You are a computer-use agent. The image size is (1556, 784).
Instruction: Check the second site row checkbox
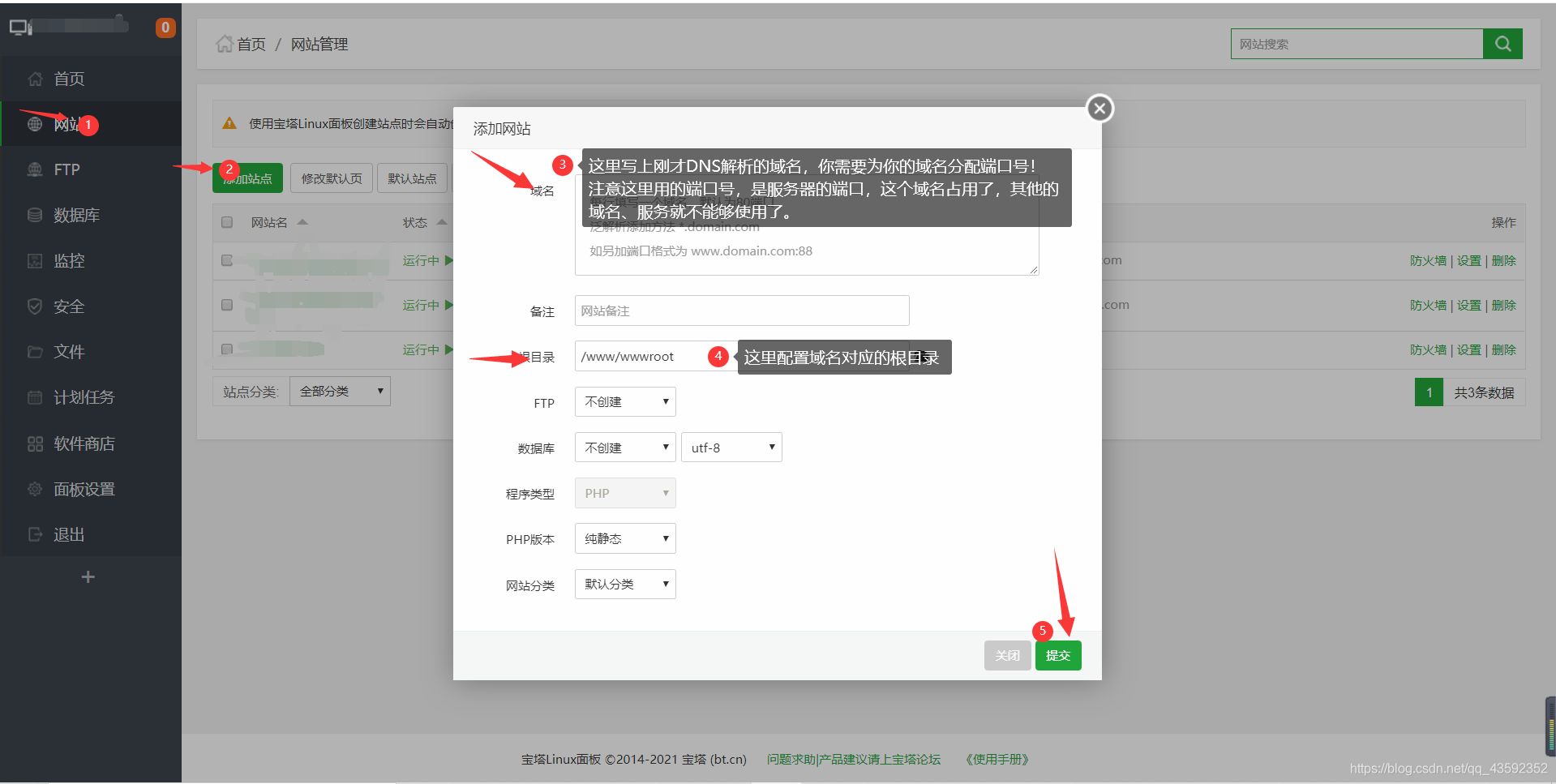(227, 305)
